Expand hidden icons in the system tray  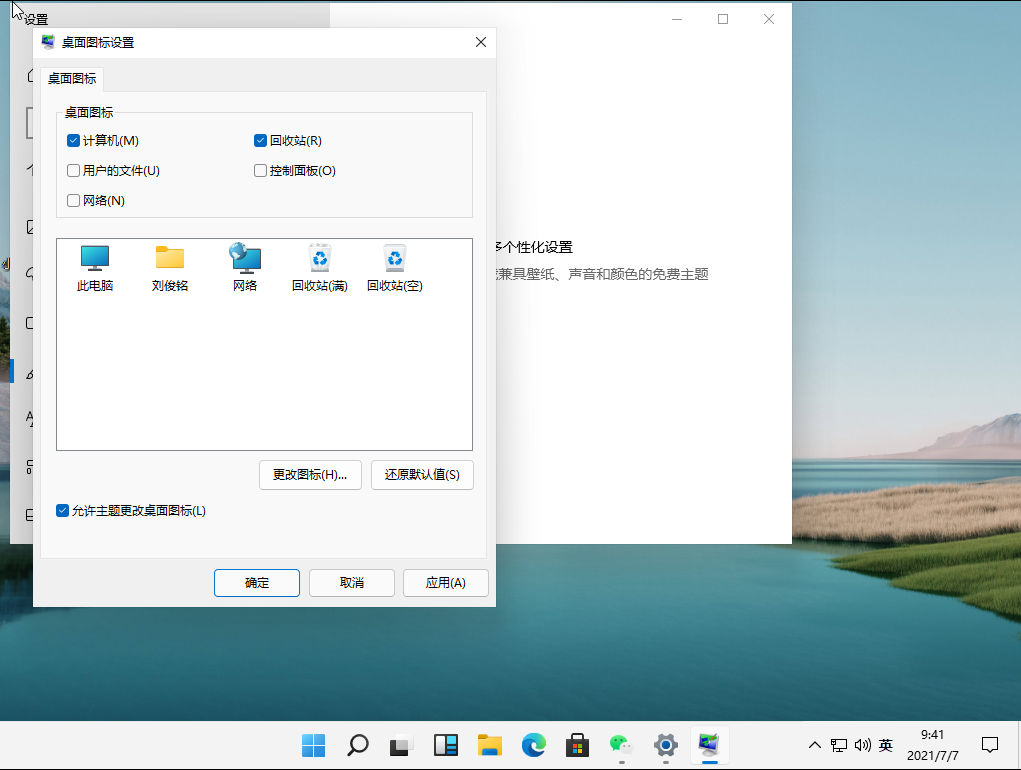coord(815,745)
